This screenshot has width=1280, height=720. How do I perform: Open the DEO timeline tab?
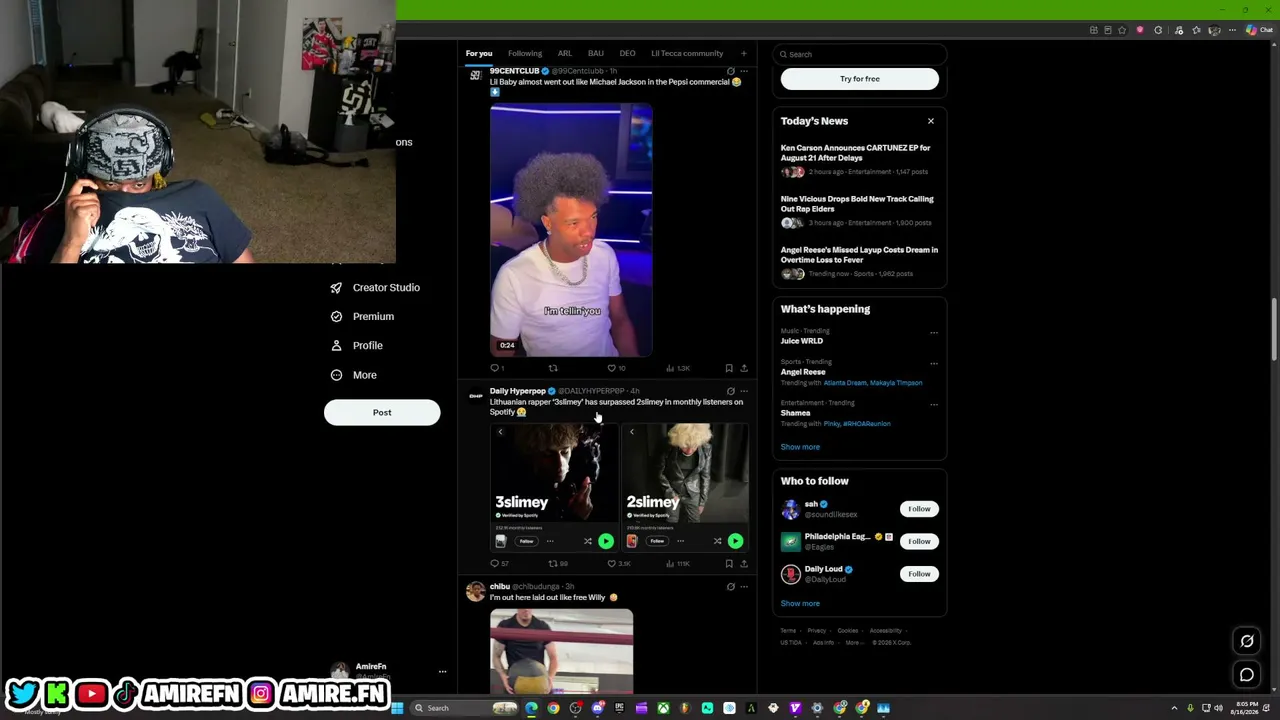[627, 53]
